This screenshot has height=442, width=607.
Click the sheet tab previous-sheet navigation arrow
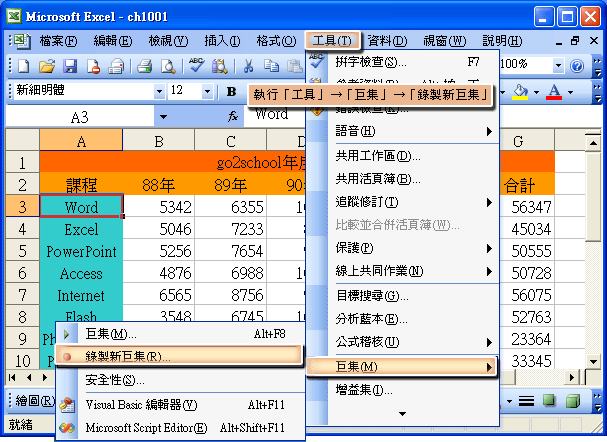tap(29, 377)
